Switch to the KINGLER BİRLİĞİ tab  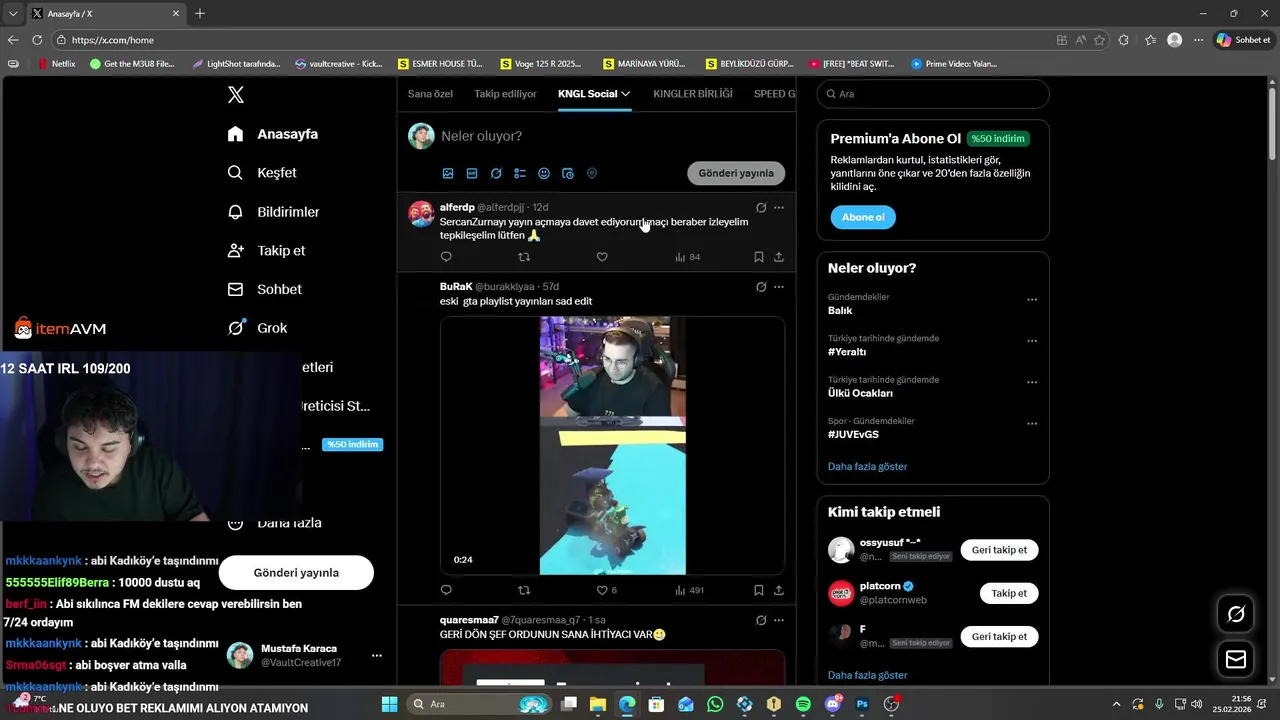tap(693, 94)
